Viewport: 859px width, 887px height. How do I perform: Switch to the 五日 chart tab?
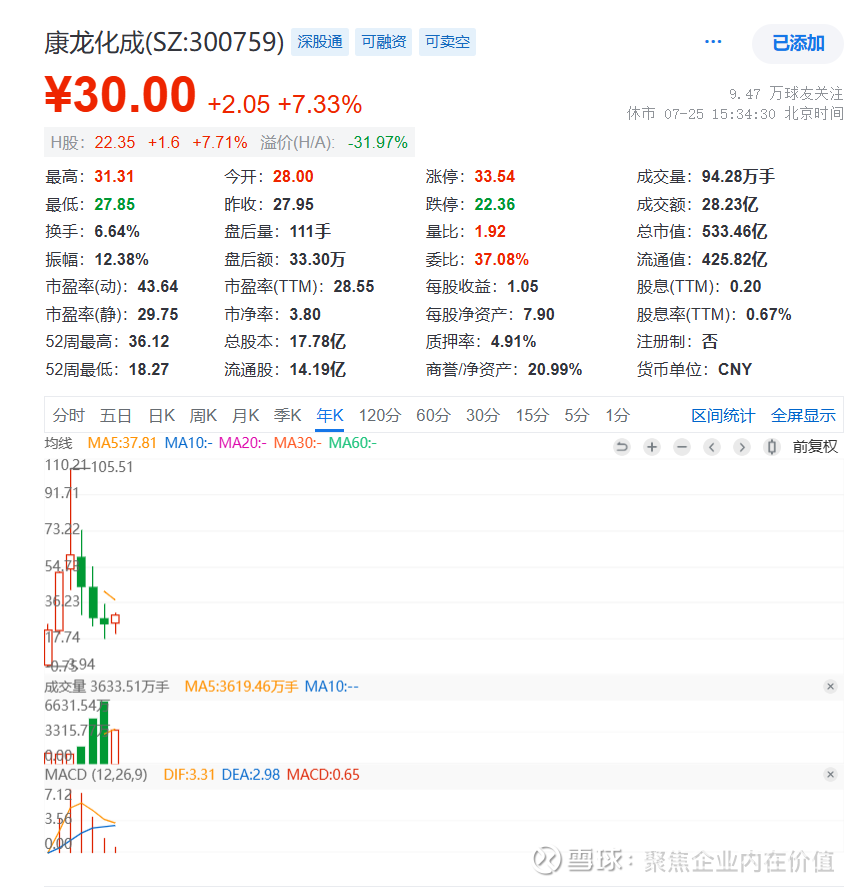click(115, 416)
